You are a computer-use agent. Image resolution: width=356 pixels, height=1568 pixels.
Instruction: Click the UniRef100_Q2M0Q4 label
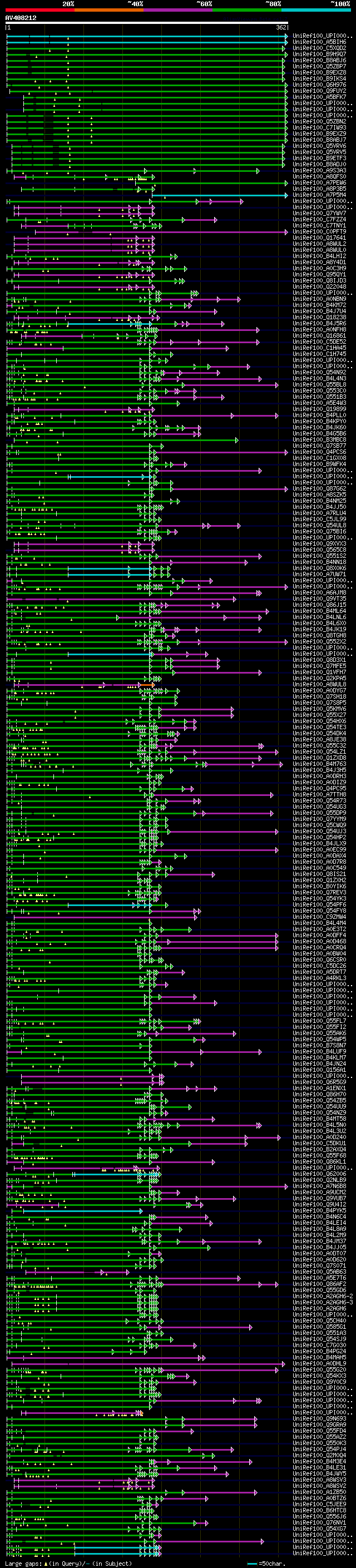click(x=319, y=1455)
